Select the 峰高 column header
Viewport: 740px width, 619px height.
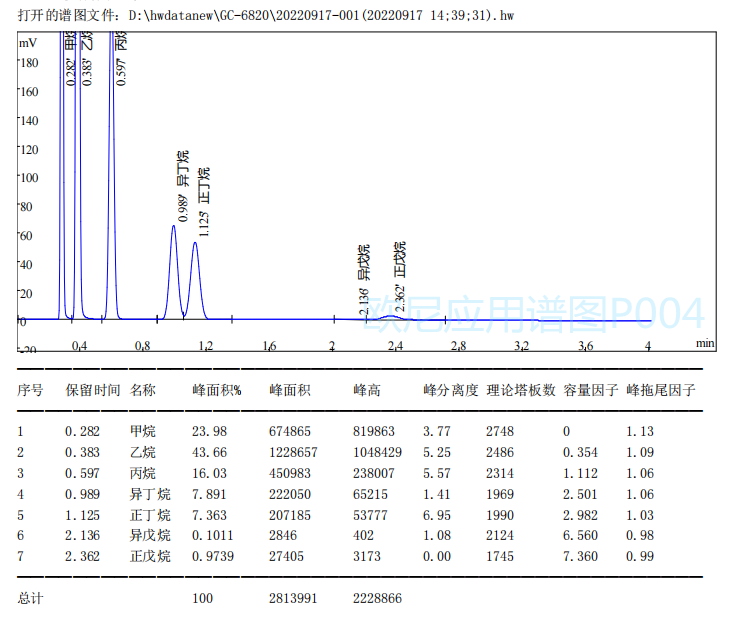[x=367, y=390]
